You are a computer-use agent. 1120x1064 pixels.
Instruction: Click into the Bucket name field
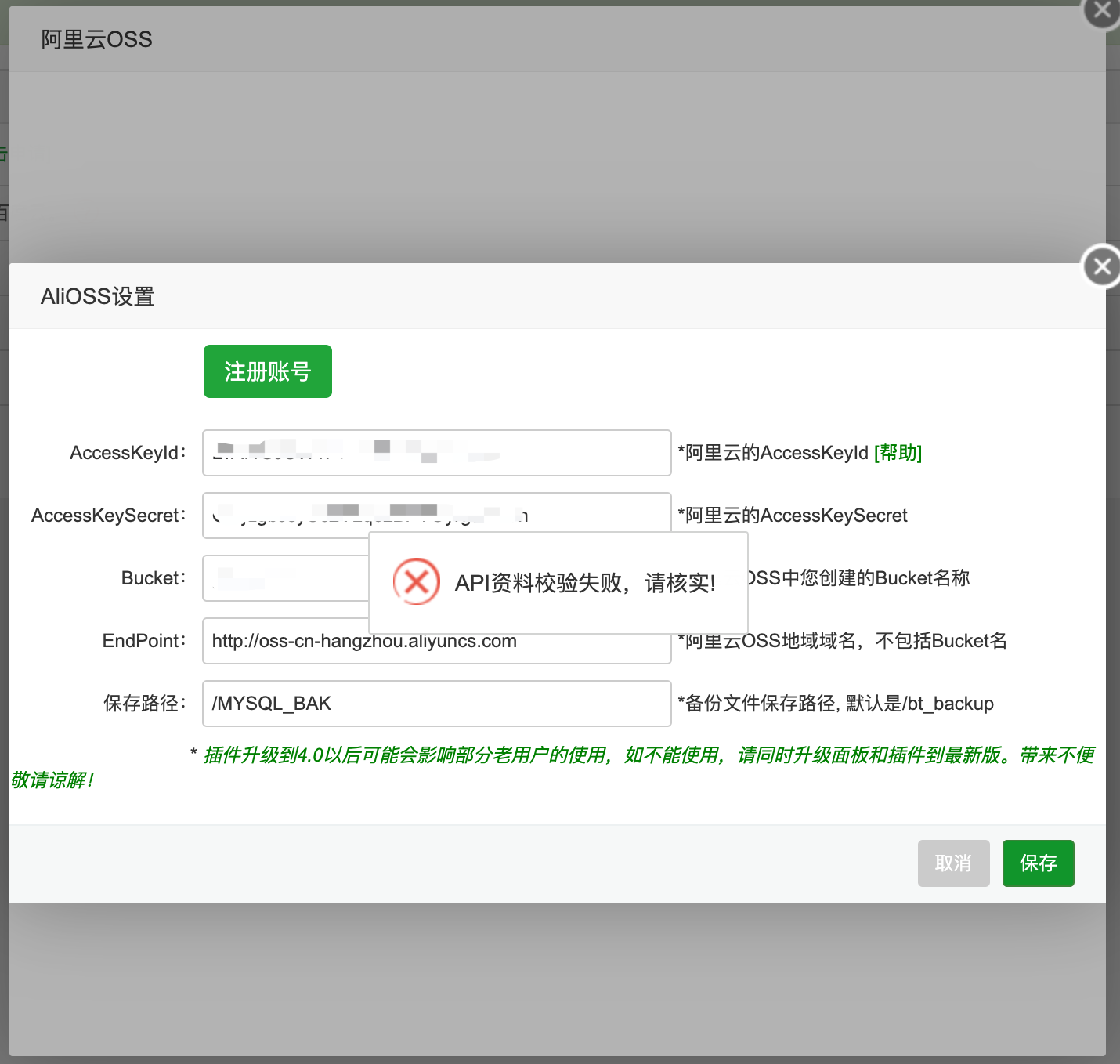(285, 578)
